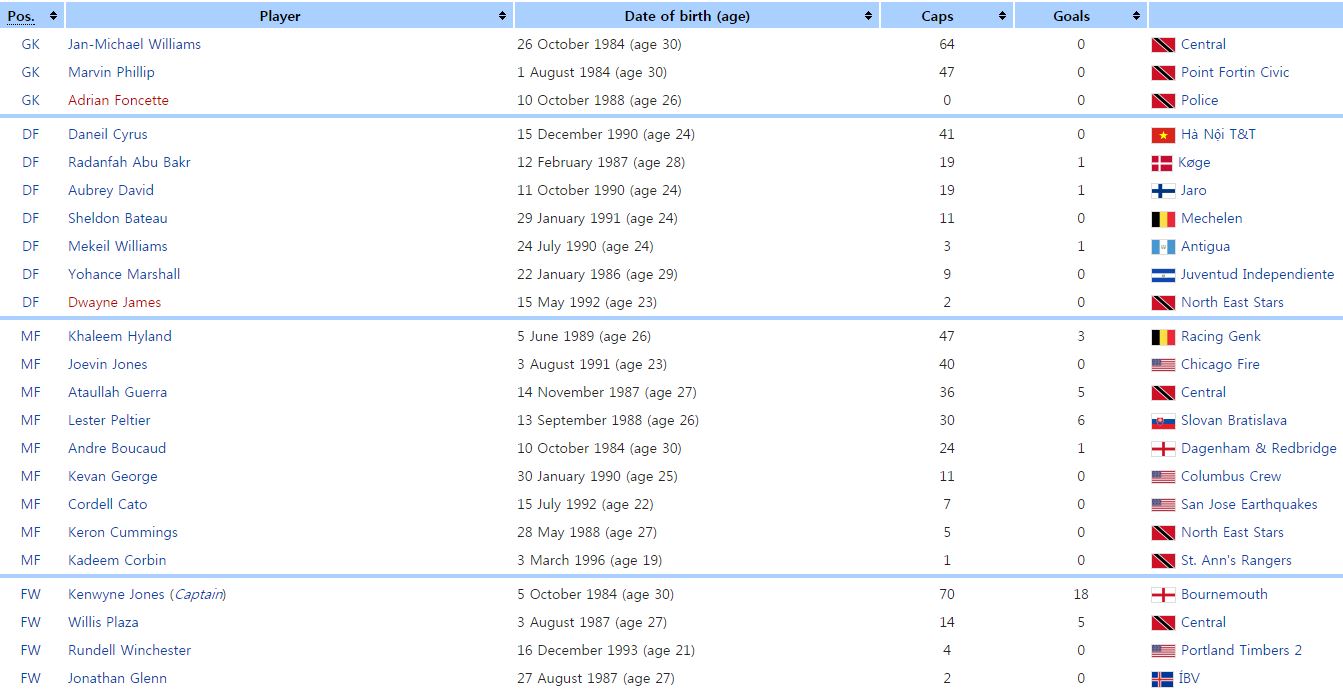
Task: Click Vietnam flag icon beside Hà Nội T&T
Action: pyautogui.click(x=1163, y=135)
